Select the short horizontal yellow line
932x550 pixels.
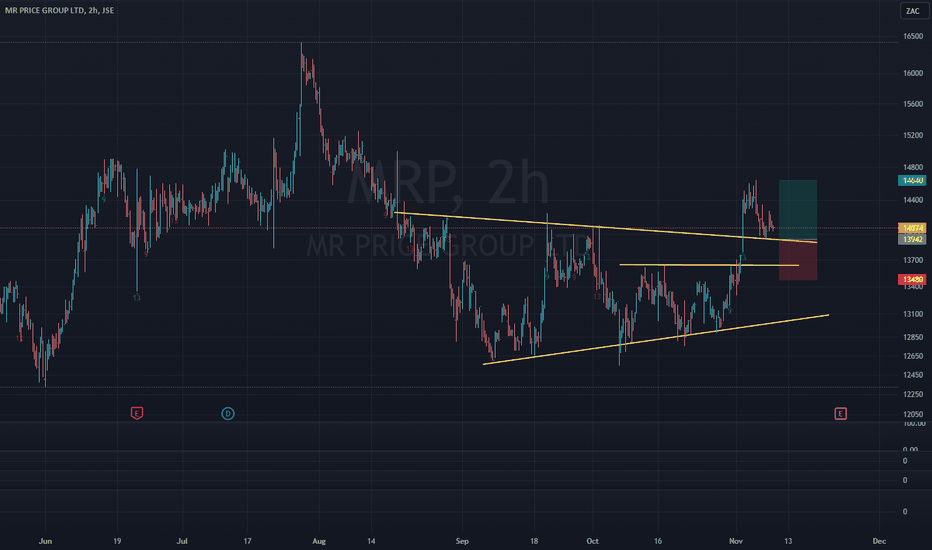(709, 265)
